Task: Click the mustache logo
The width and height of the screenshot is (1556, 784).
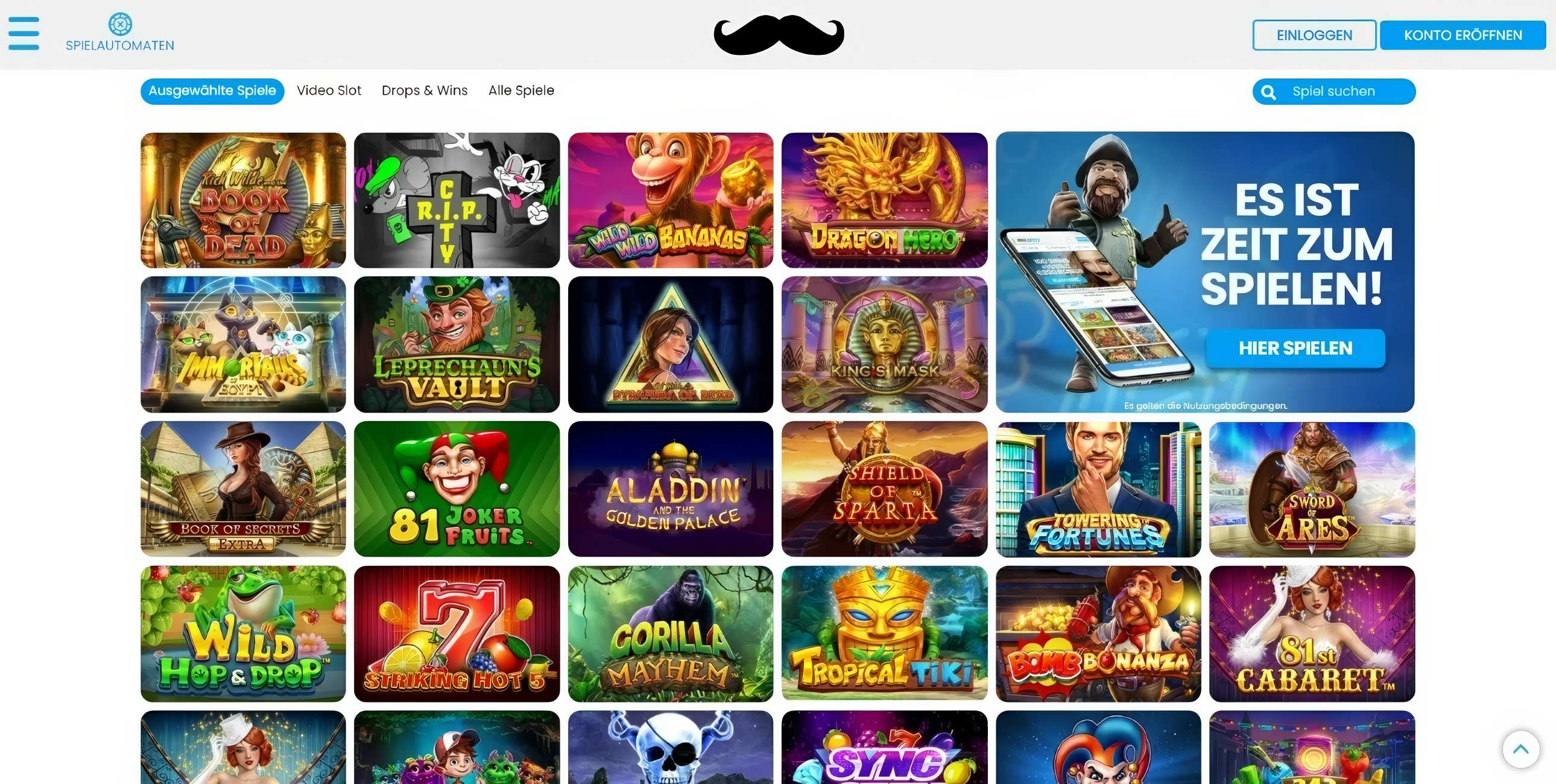Action: tap(779, 34)
